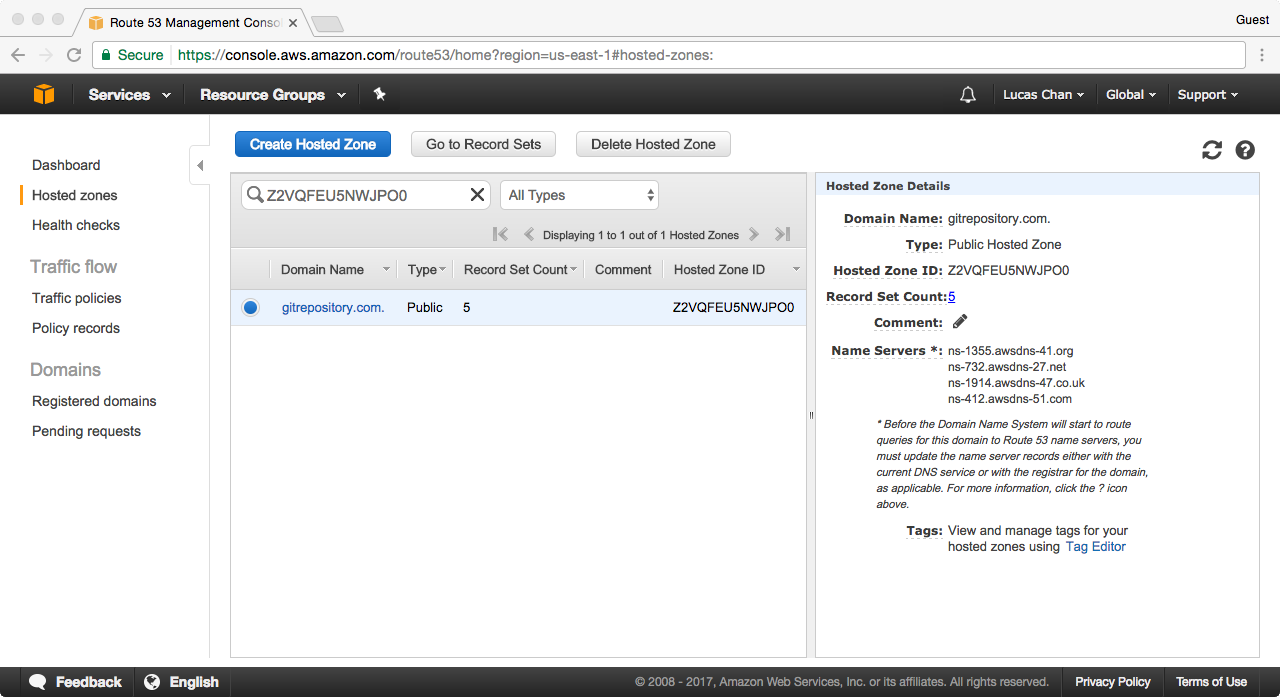Select the gitrepository.com radio button

(x=250, y=307)
